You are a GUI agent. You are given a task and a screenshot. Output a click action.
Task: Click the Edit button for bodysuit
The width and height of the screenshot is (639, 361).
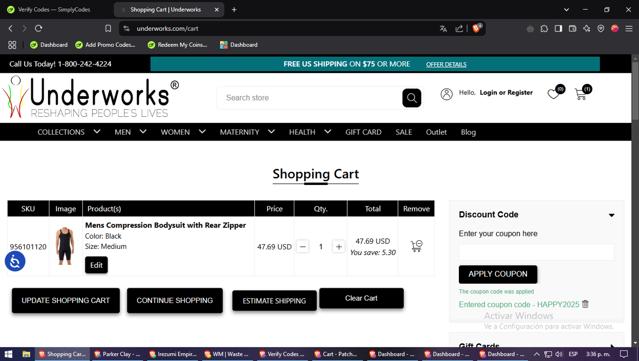(96, 265)
